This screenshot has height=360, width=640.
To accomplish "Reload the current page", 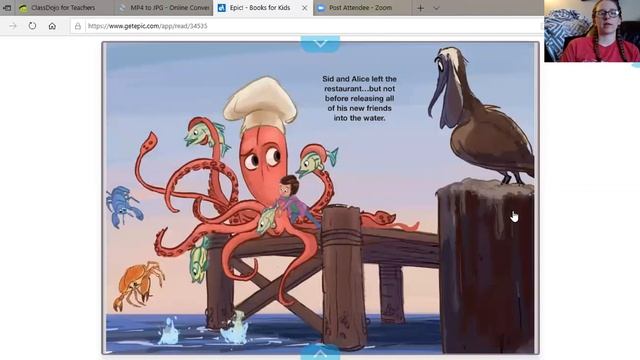I will click(32, 26).
